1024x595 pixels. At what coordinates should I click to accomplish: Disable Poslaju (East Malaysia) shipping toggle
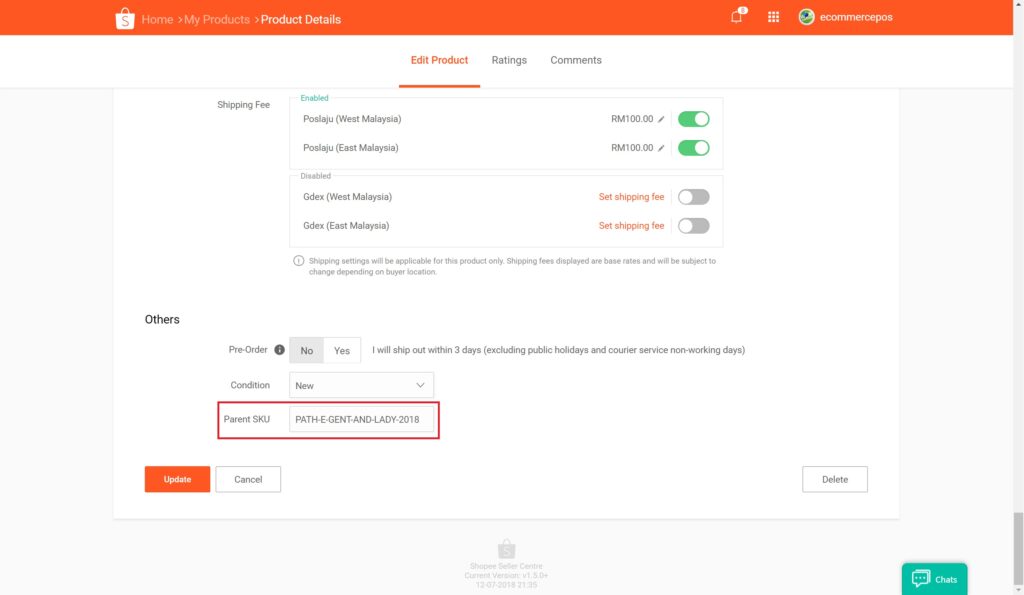point(693,148)
